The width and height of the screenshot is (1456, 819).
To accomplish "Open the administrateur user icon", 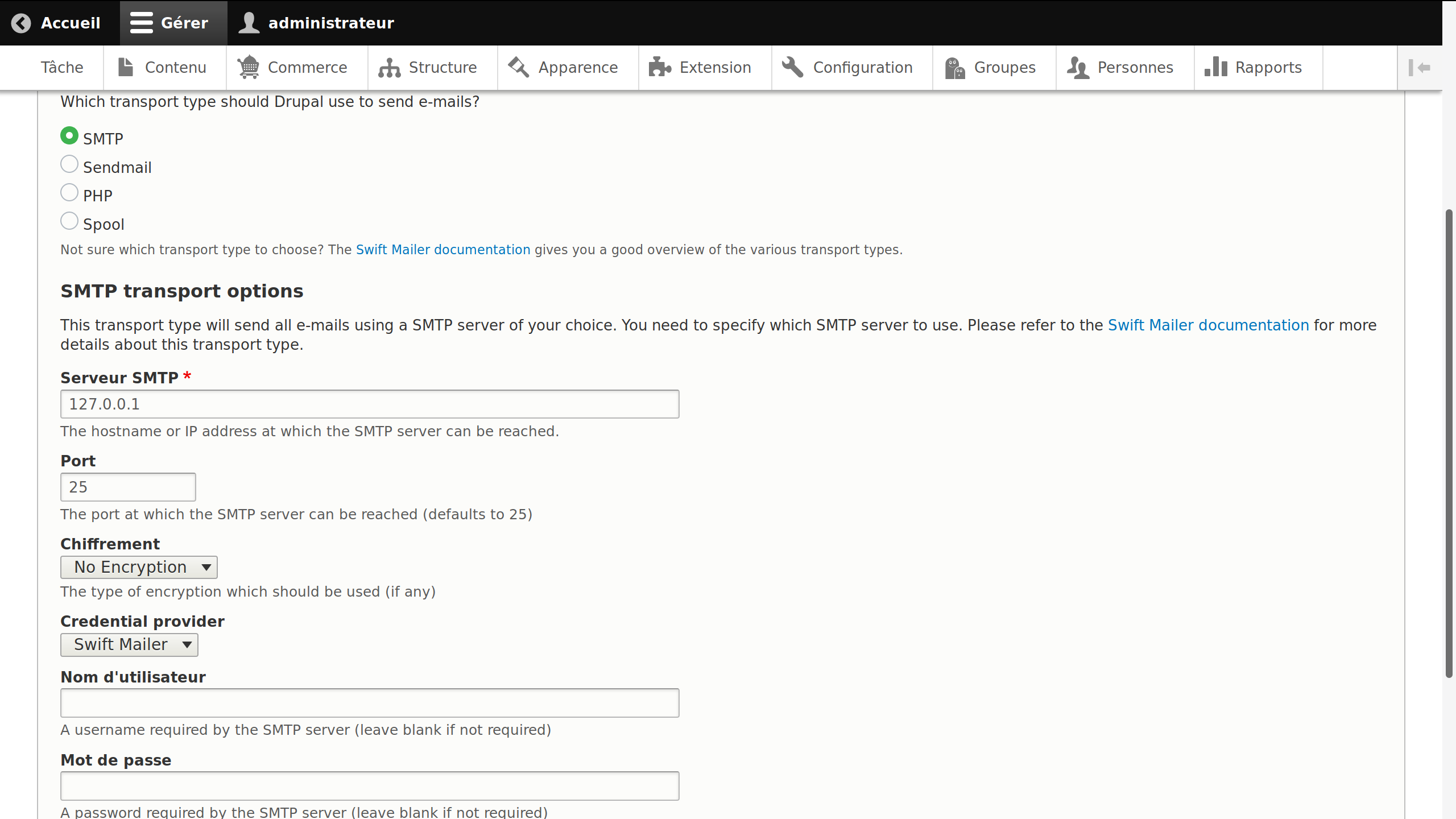I will 249,23.
